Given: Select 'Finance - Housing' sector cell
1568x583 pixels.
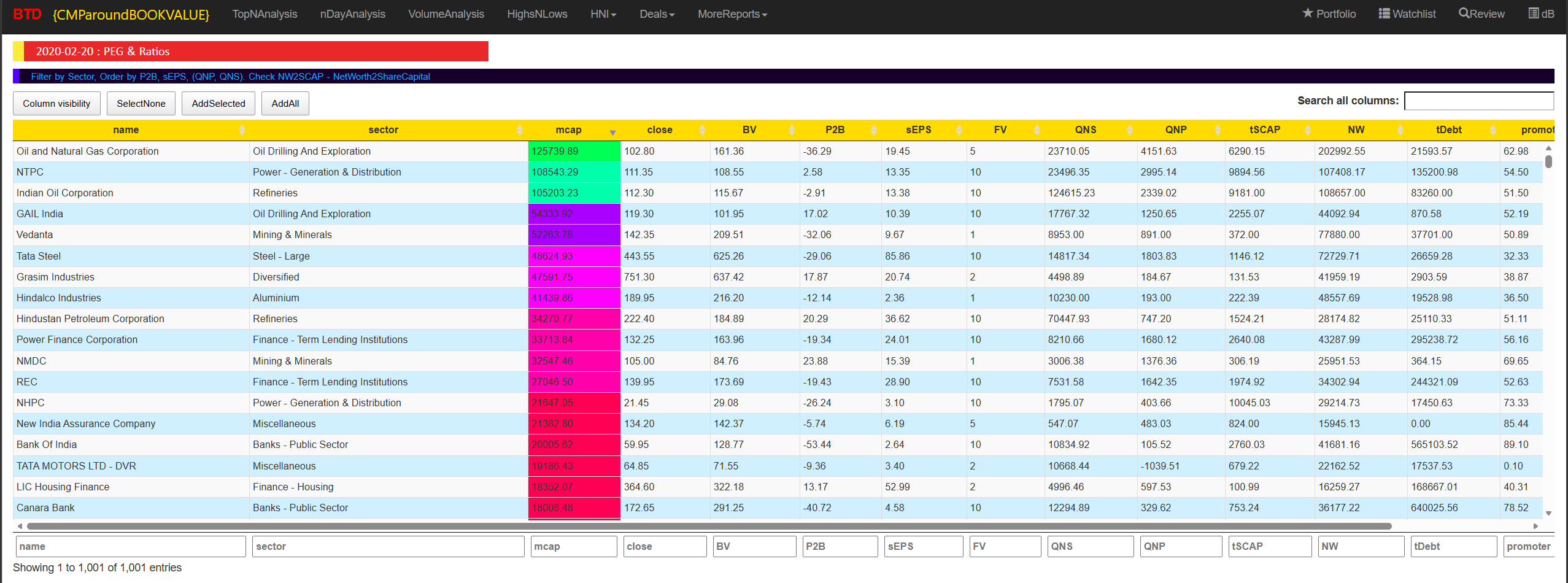Looking at the screenshot, I should [x=388, y=487].
